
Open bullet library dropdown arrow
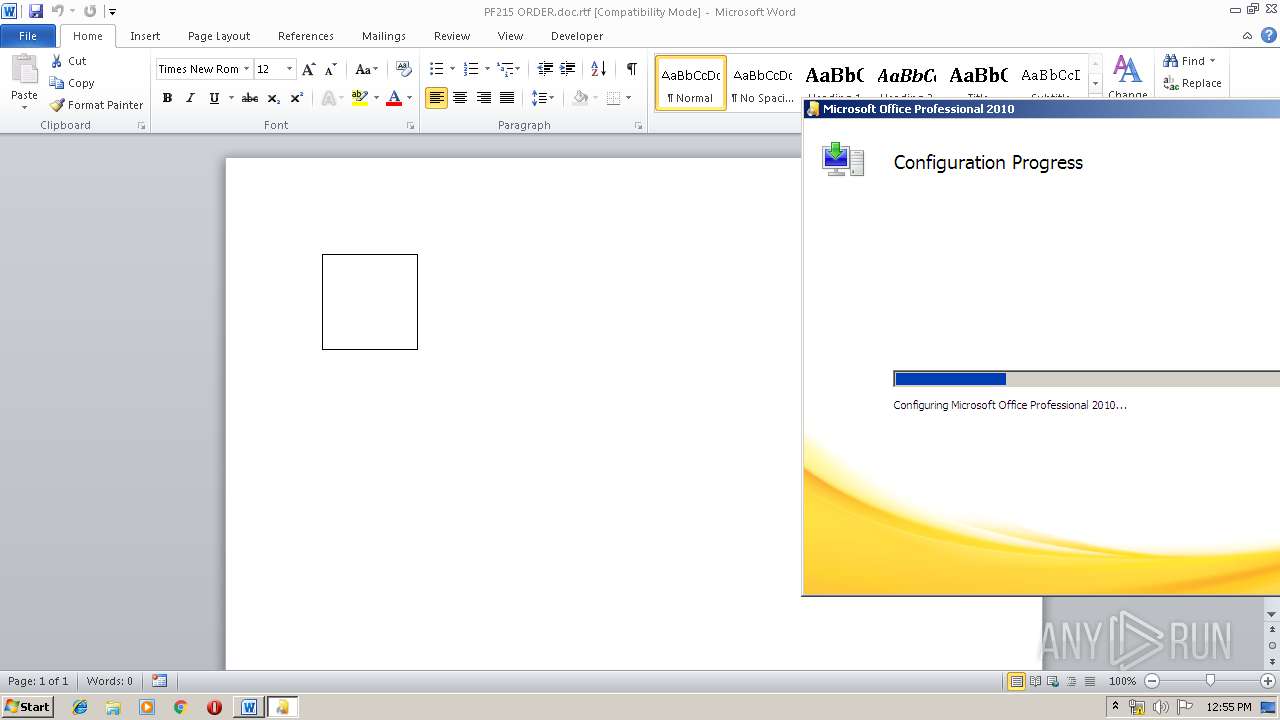pos(452,69)
